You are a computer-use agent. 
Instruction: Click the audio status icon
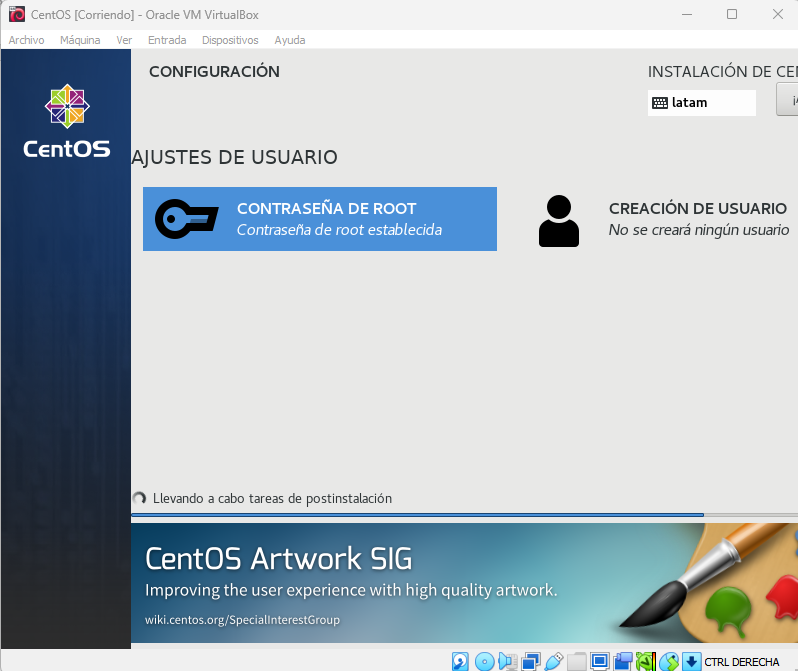click(507, 662)
